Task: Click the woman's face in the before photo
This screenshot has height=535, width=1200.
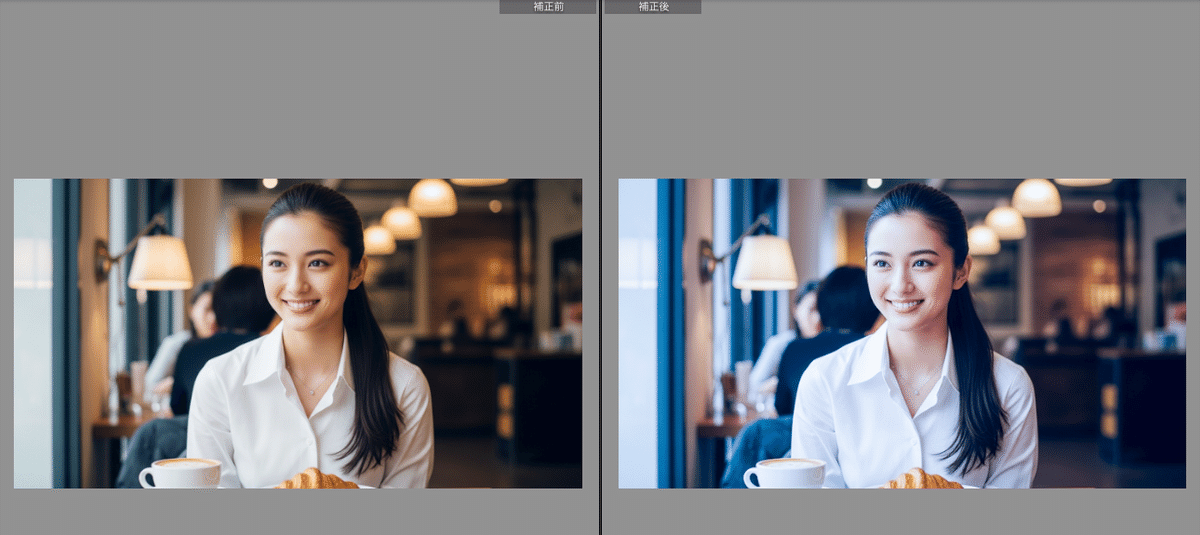Action: tap(299, 262)
